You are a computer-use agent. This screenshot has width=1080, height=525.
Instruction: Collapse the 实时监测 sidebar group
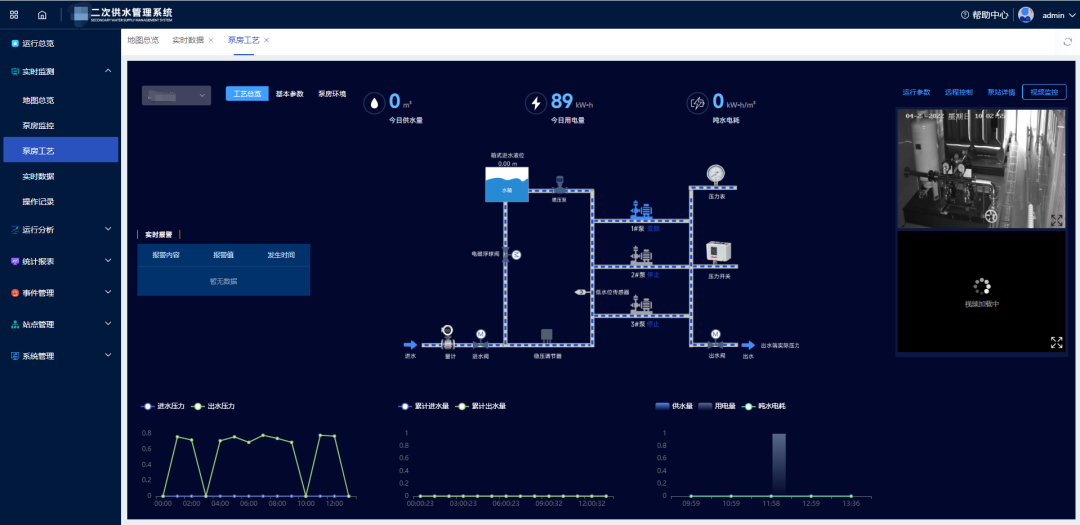pyautogui.click(x=61, y=71)
